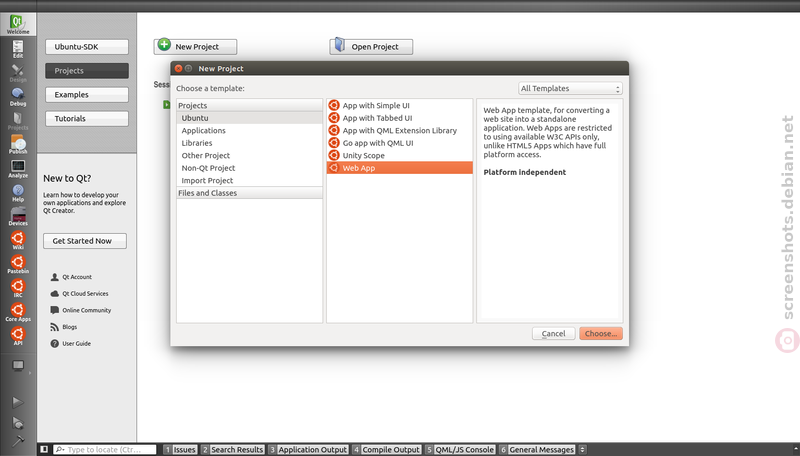Select Unity Scope template
Image resolution: width=800 pixels, height=456 pixels.
(399, 156)
